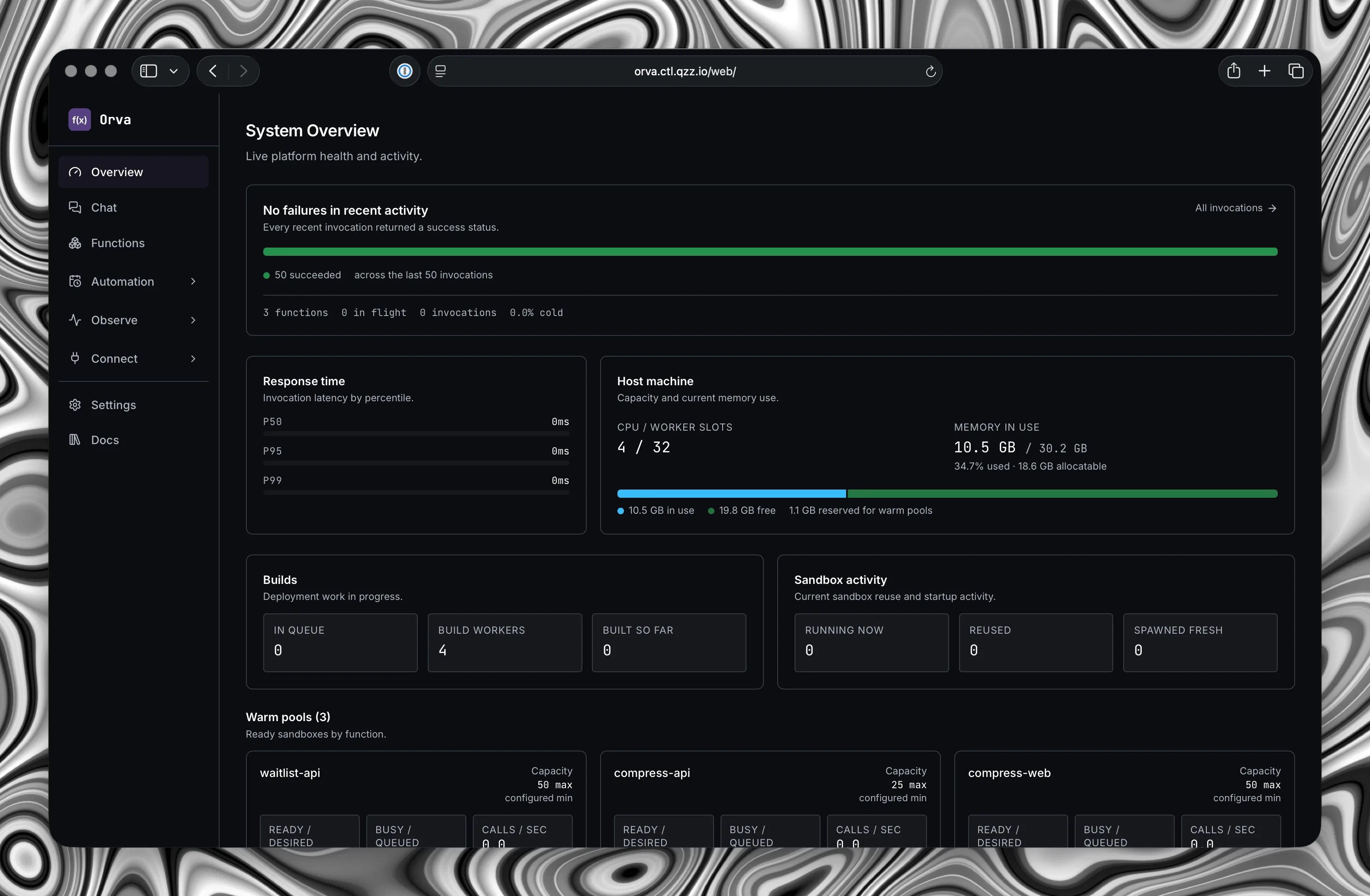The image size is (1370, 896).
Task: Open the Docs menu item
Action: point(133,440)
